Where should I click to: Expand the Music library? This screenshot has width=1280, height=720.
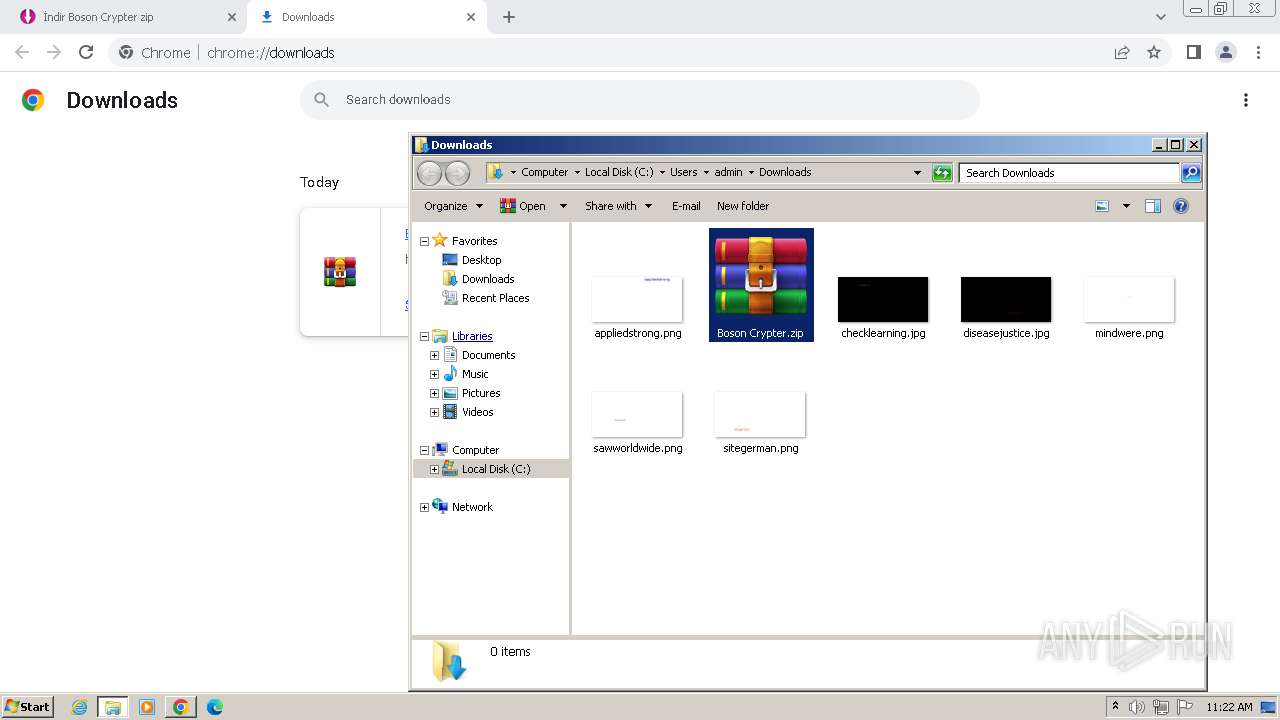click(434, 374)
